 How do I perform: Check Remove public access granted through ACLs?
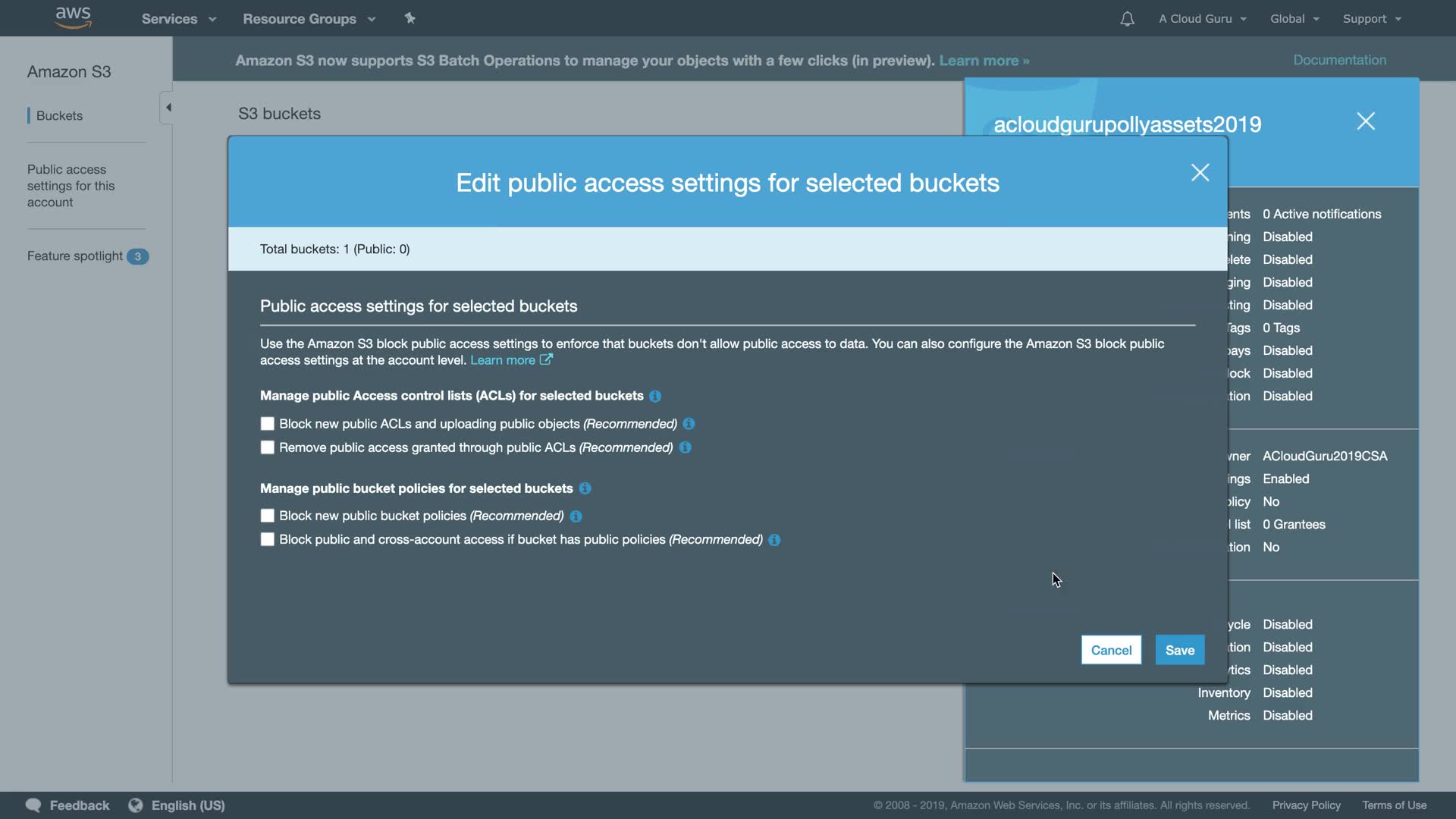coord(267,447)
